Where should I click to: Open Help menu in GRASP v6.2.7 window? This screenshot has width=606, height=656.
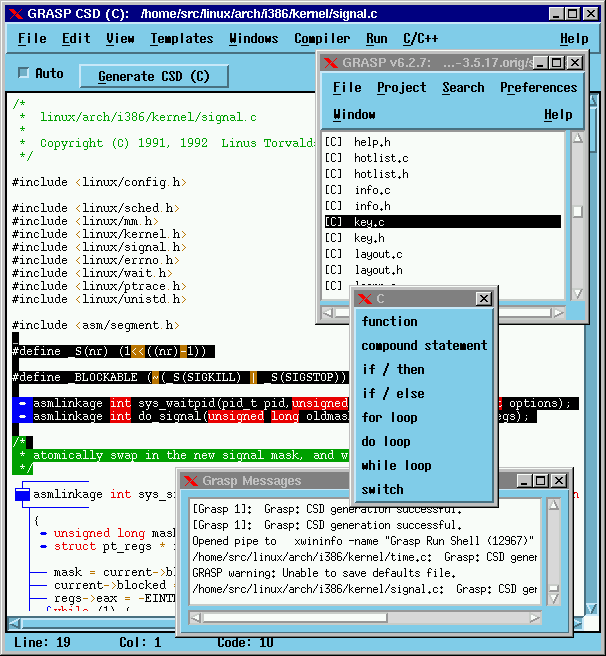(x=558, y=115)
